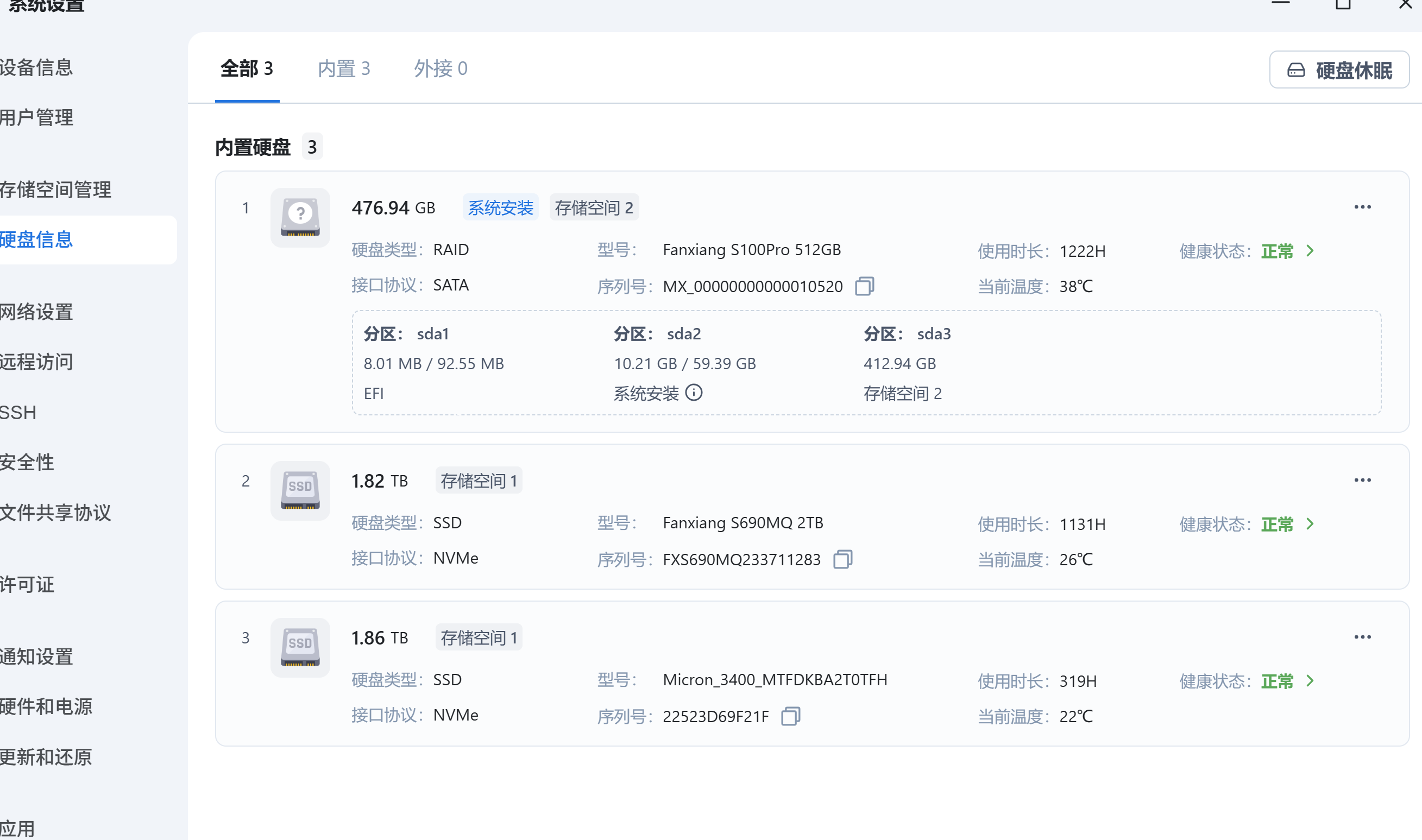The width and height of the screenshot is (1422, 840).
Task: Open the more options menu on the 1.86 TB SSD
Action: pyautogui.click(x=1363, y=636)
